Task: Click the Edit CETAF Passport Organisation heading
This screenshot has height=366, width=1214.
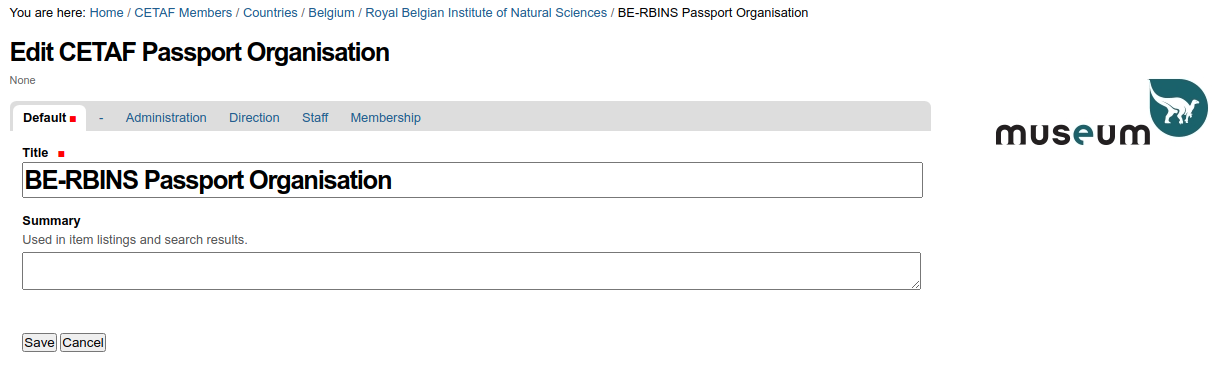Action: pos(200,52)
